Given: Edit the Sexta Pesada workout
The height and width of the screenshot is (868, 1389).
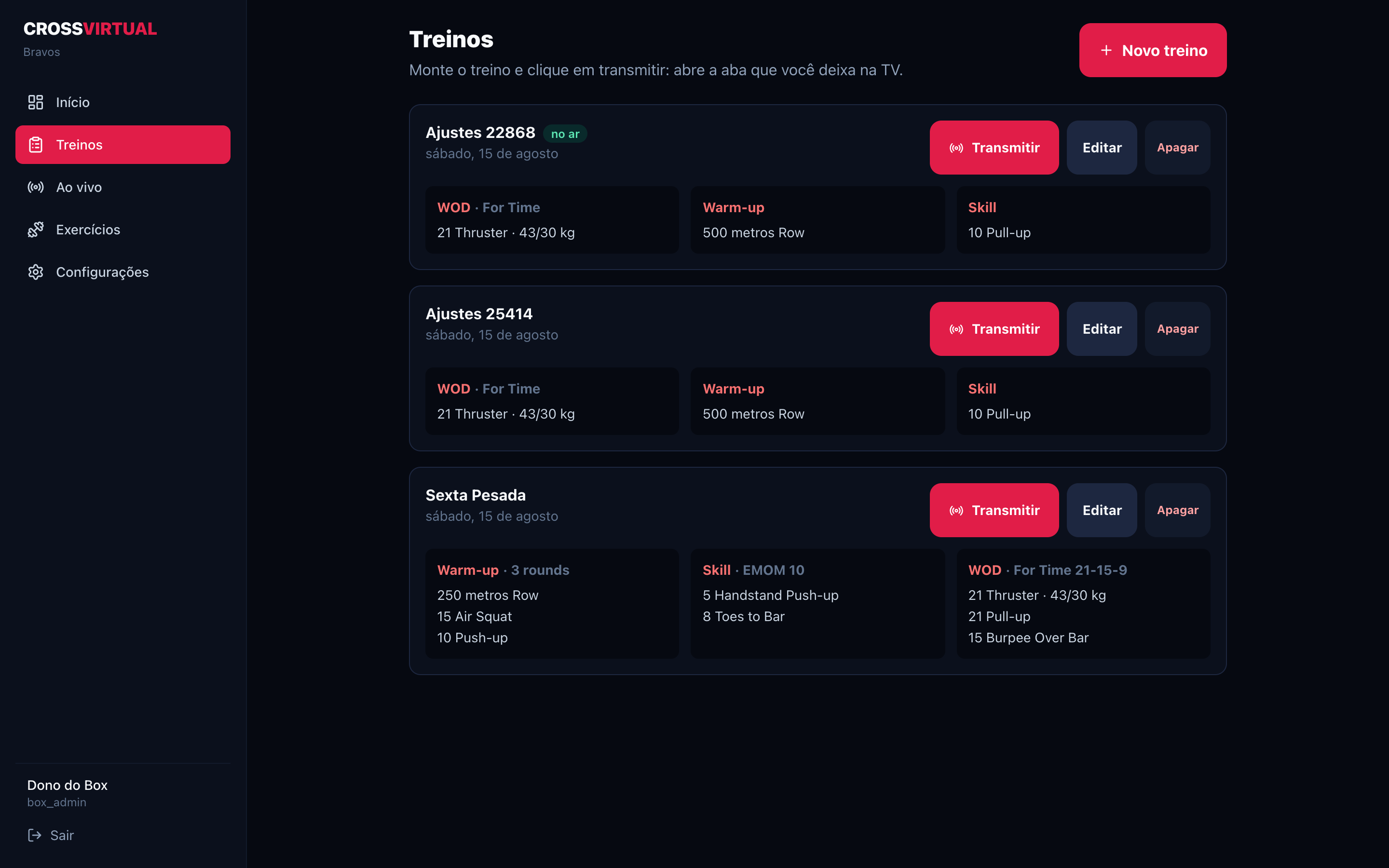Looking at the screenshot, I should (1102, 510).
